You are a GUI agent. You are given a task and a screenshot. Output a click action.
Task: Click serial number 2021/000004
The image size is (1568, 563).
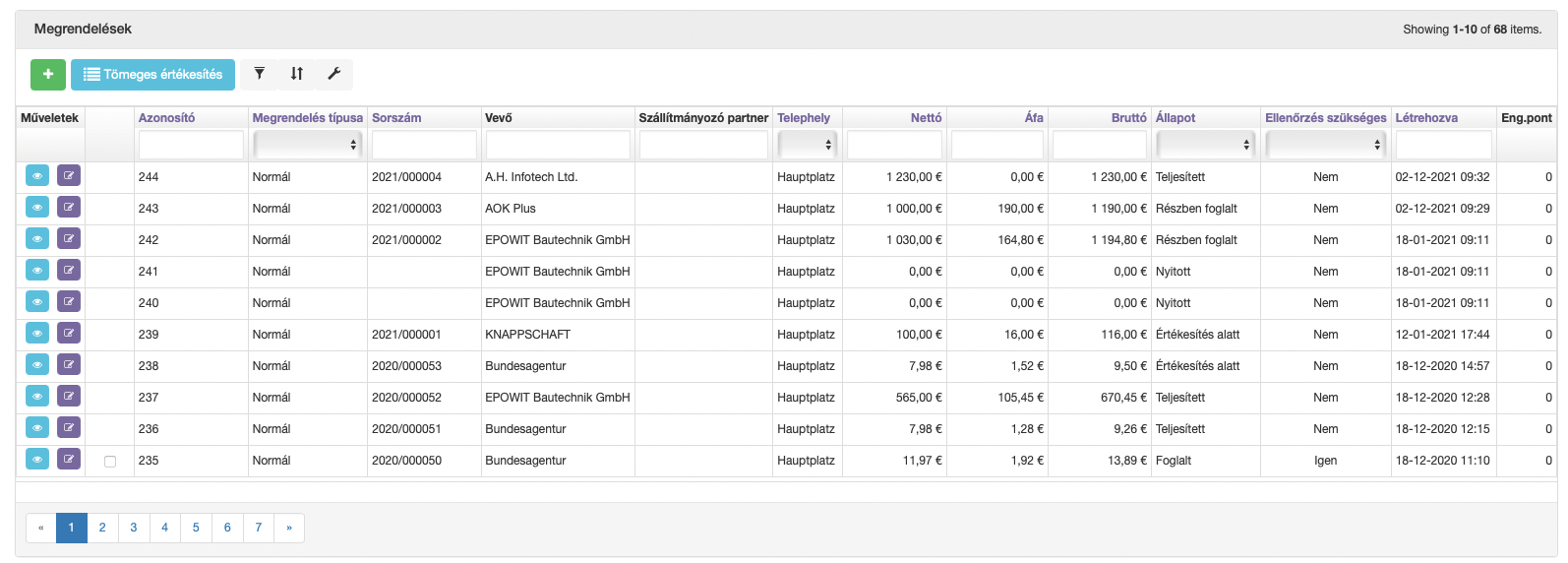coord(406,177)
